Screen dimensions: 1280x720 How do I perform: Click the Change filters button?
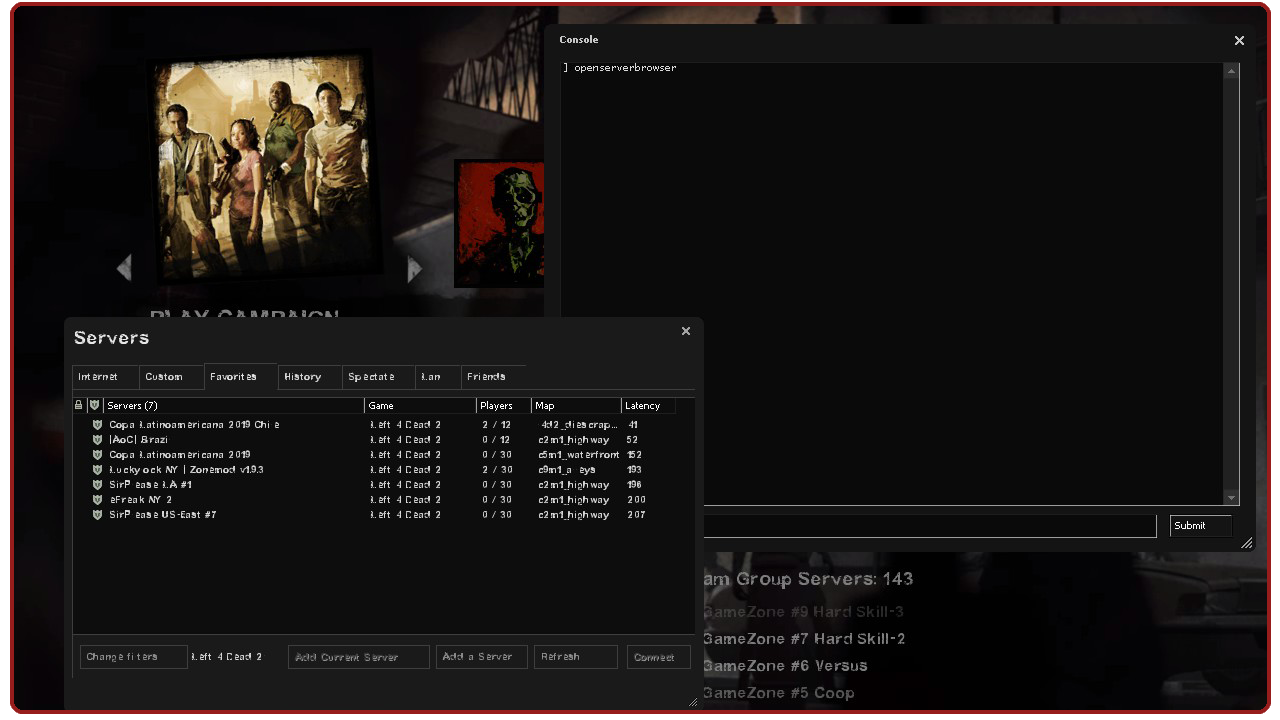(x=134, y=657)
